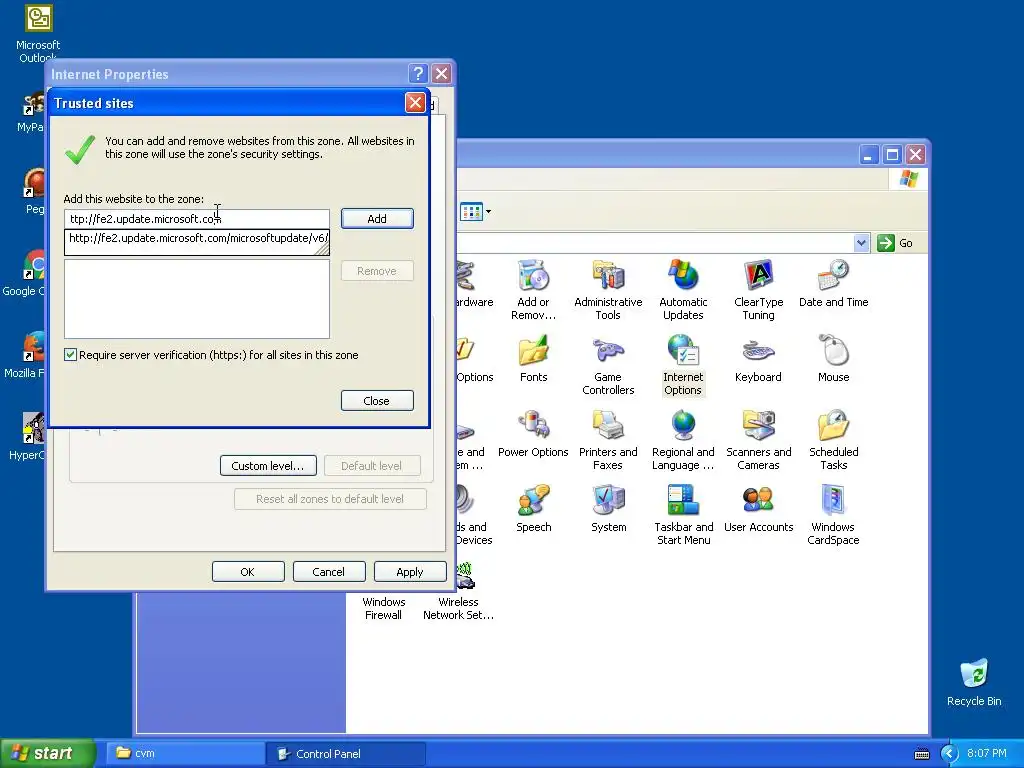Click Go button beside address bar
This screenshot has height=768, width=1024.
pos(895,243)
